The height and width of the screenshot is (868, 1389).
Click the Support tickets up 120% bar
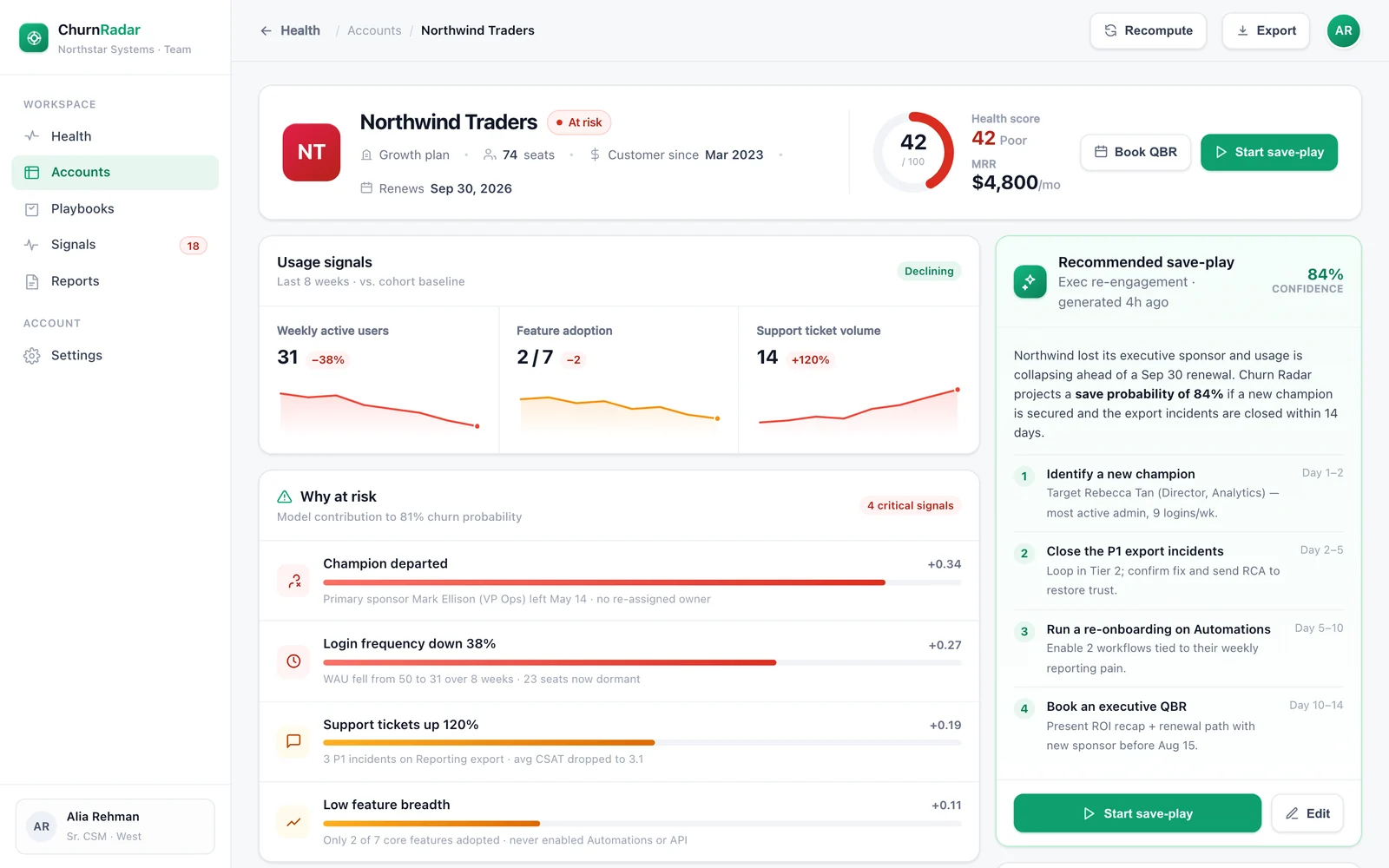[642, 742]
